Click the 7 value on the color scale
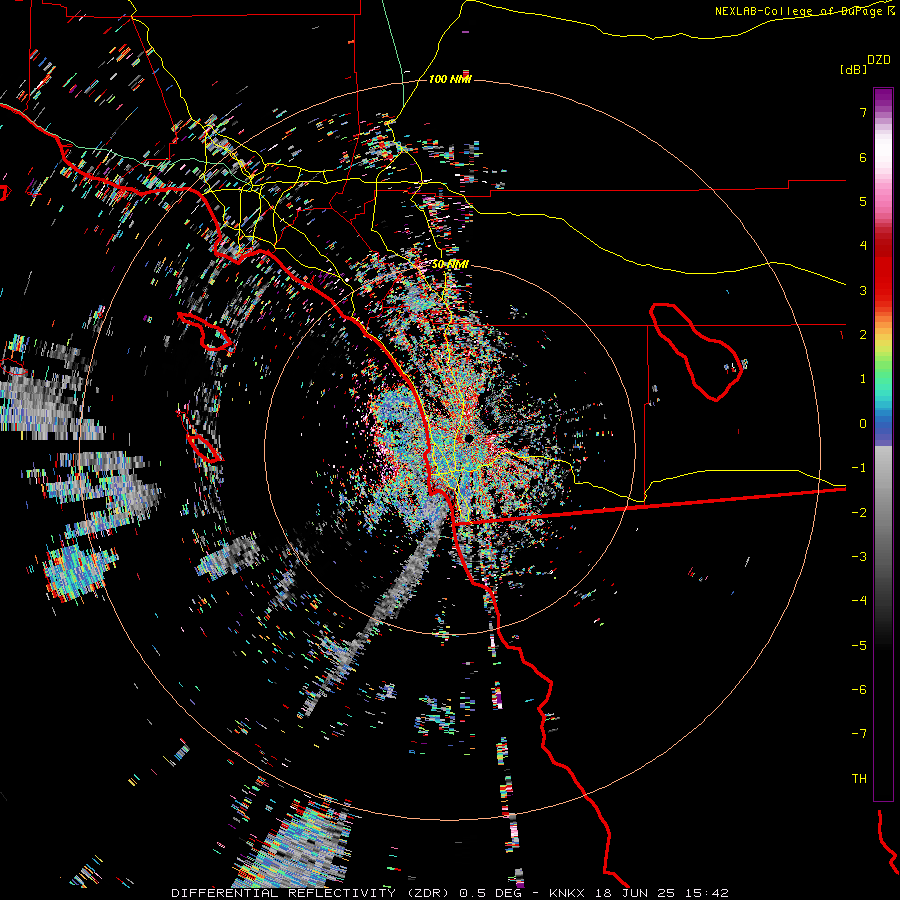 (x=863, y=112)
